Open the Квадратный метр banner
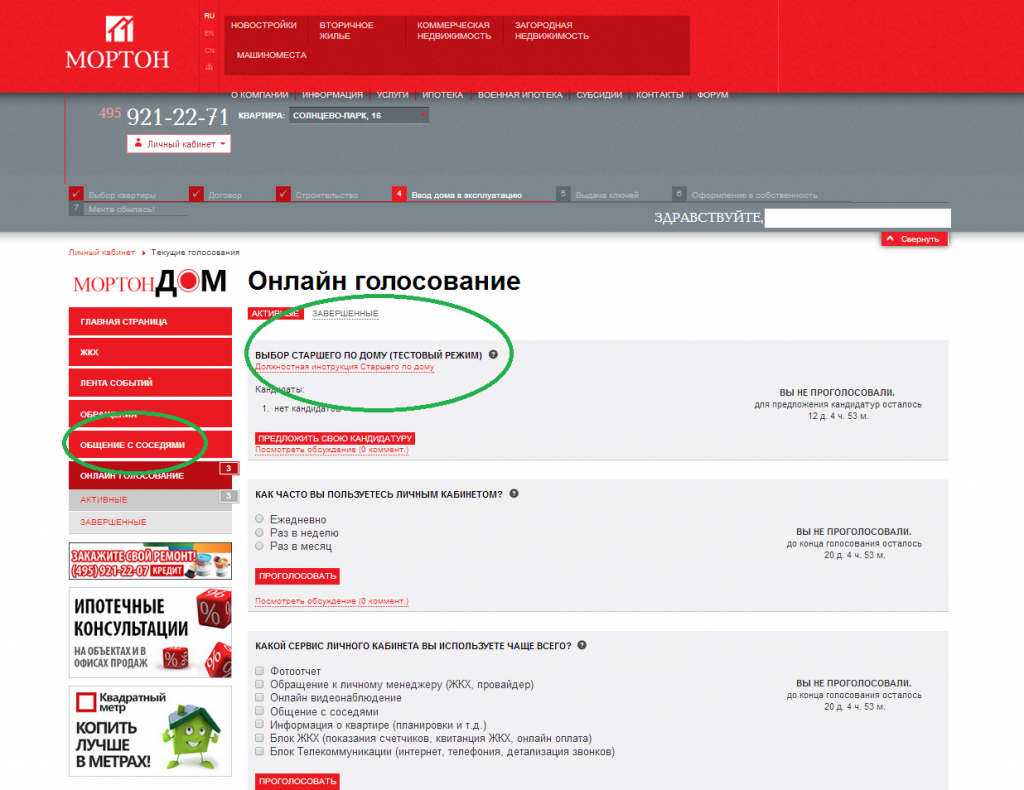Viewport: 1024px width, 790px height. (x=150, y=731)
